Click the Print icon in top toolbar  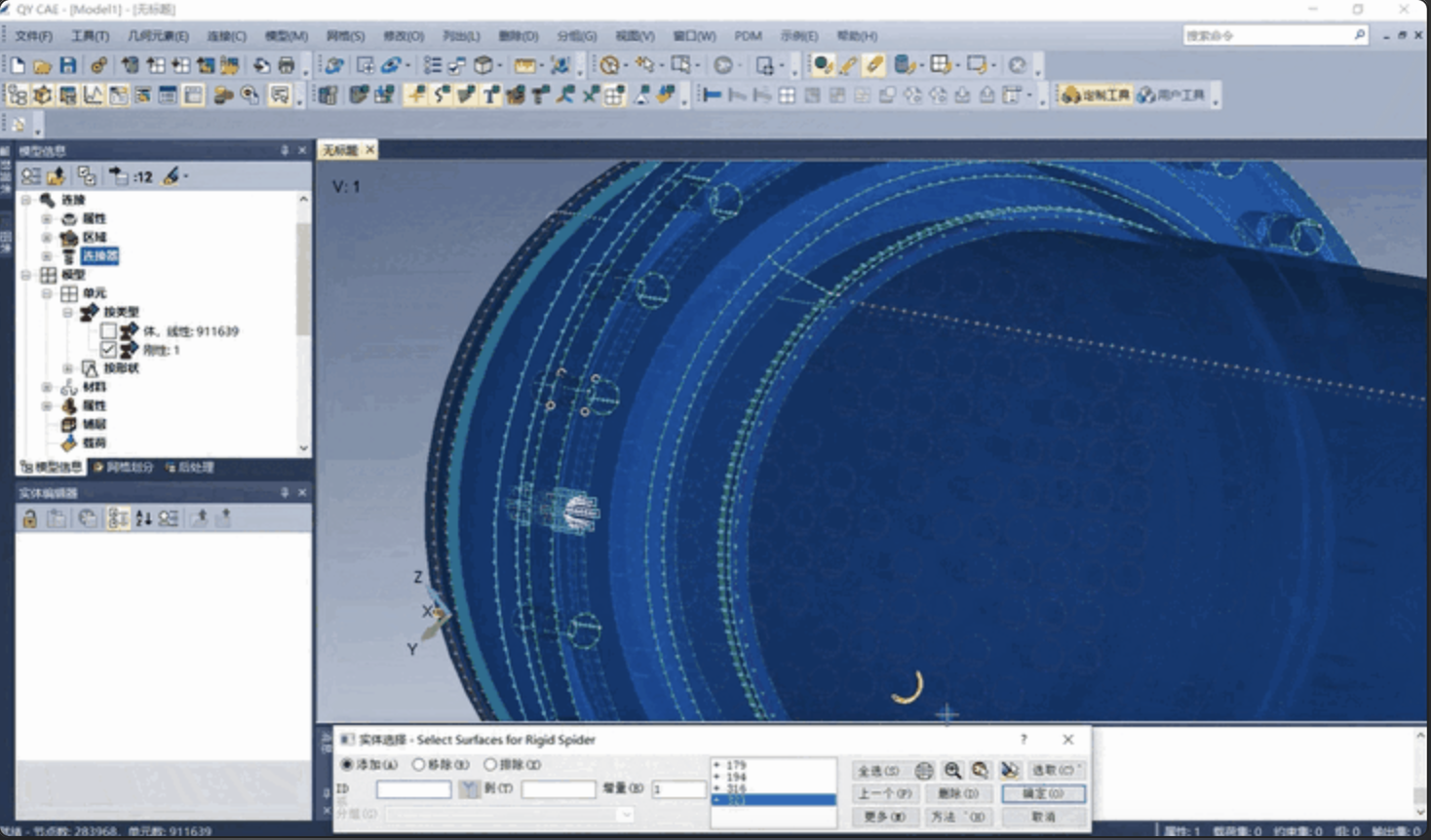pos(287,65)
